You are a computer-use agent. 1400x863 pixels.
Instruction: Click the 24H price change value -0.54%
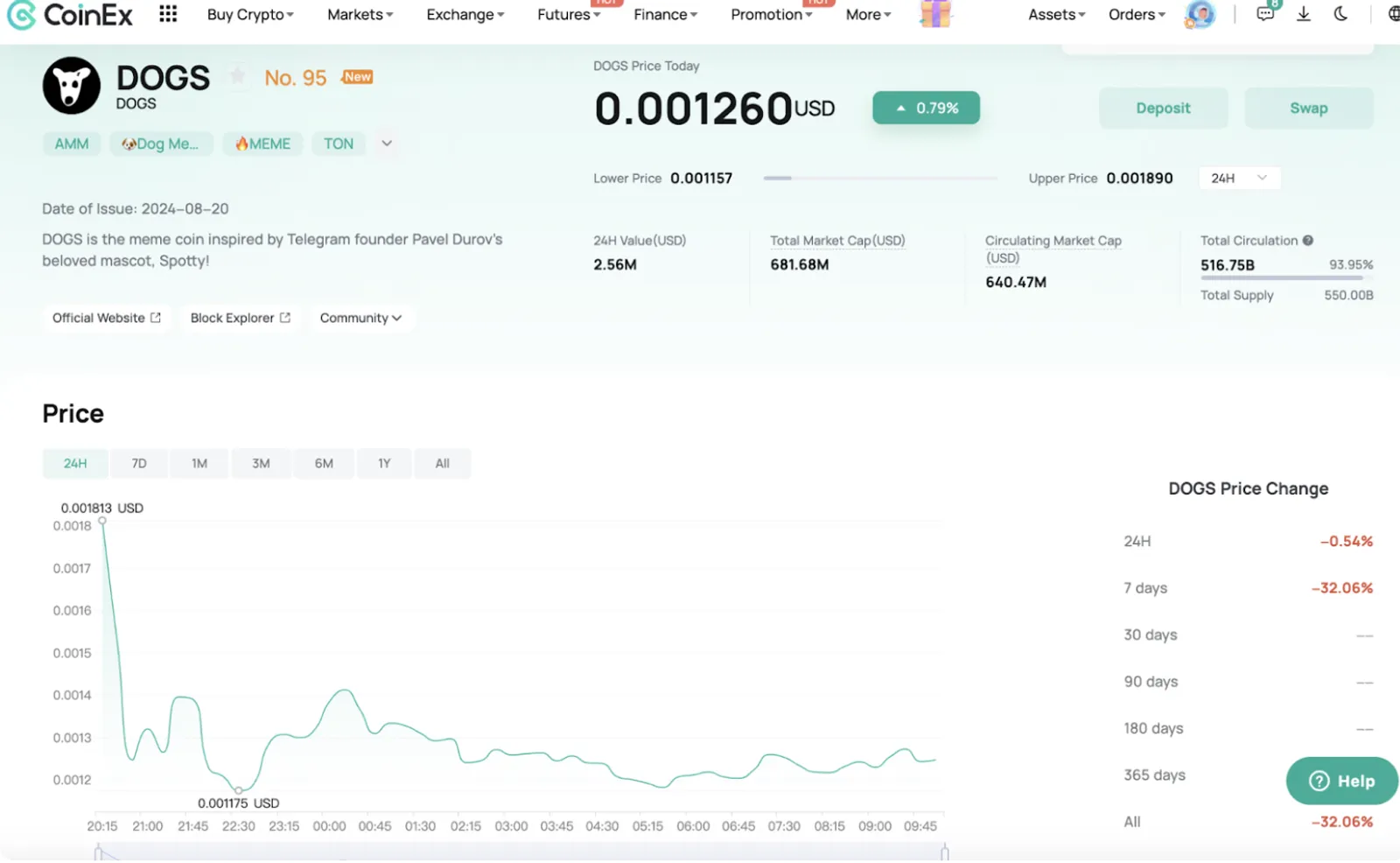click(1347, 542)
